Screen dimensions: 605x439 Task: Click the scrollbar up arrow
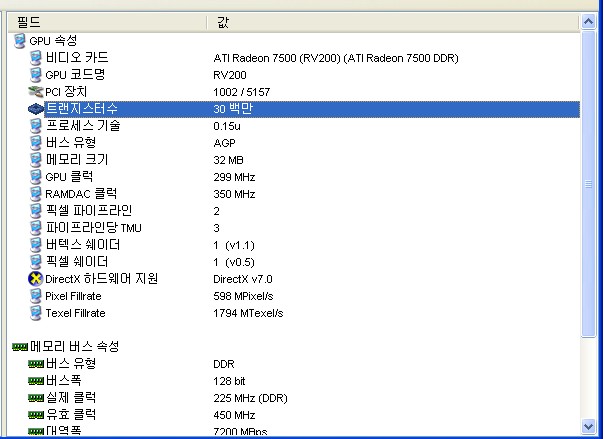click(x=588, y=21)
